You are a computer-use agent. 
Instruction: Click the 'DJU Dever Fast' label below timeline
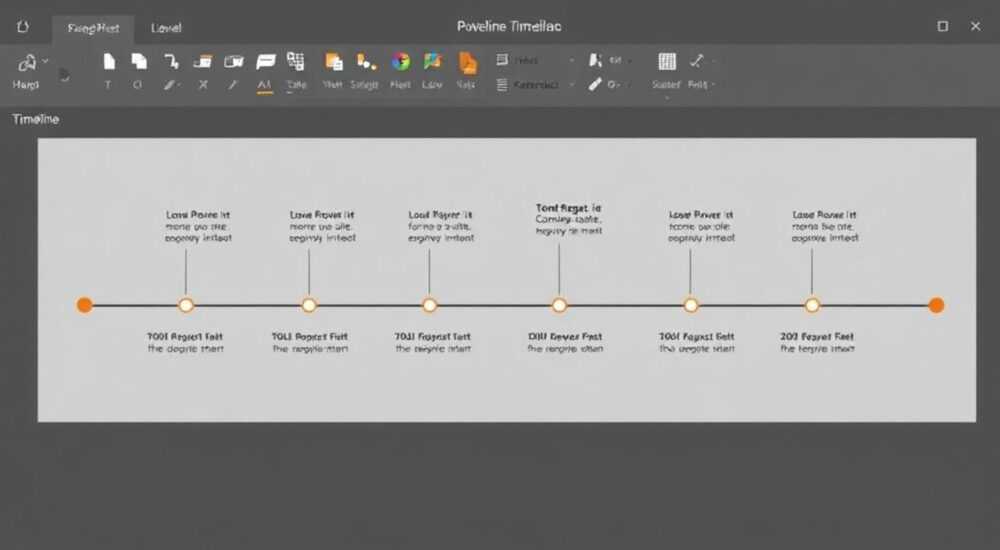click(565, 336)
